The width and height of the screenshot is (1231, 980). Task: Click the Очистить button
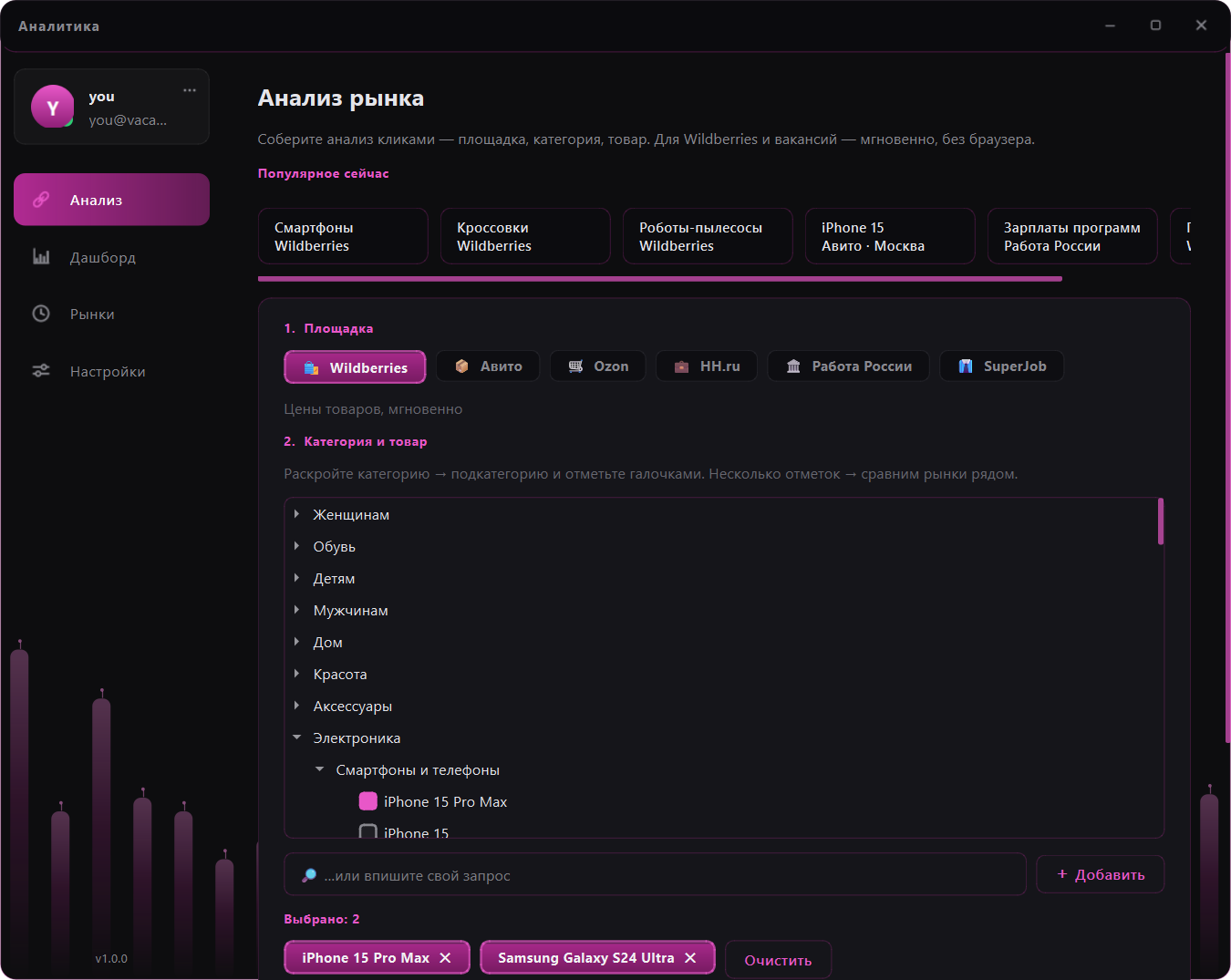[x=778, y=960]
